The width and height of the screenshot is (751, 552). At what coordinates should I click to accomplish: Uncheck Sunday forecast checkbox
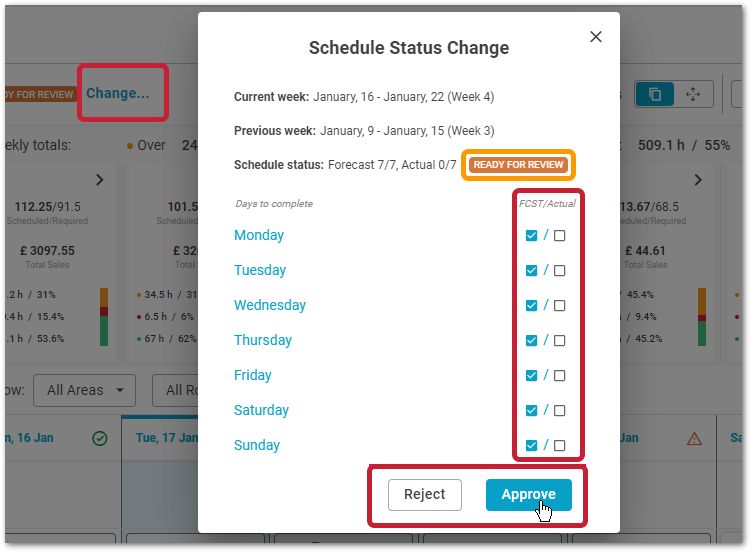click(x=531, y=445)
